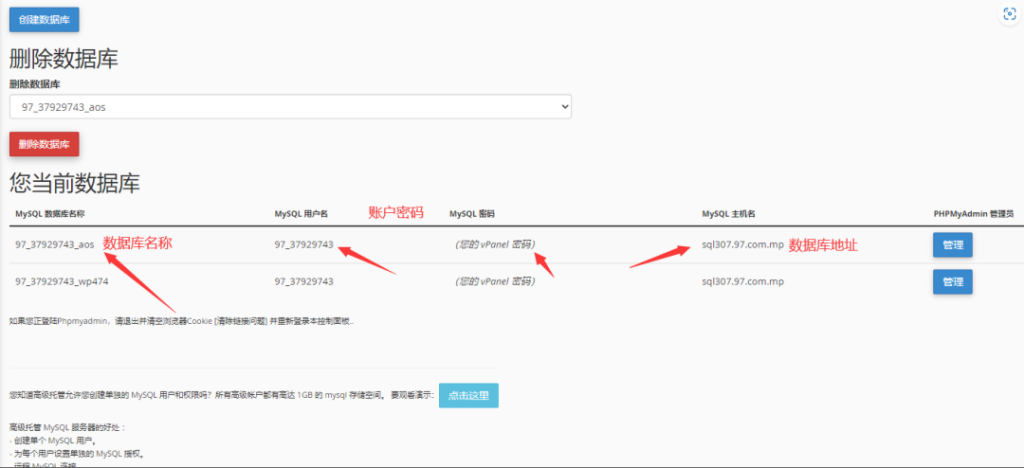Click the blue 创建数据库 button
The width and height of the screenshot is (1024, 468).
(x=44, y=19)
